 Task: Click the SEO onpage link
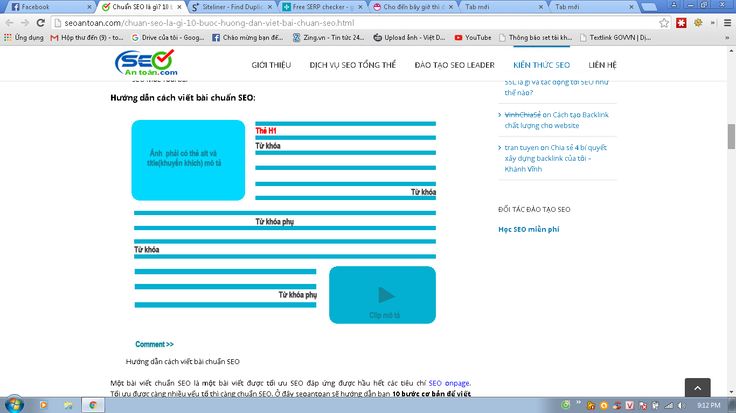click(449, 383)
